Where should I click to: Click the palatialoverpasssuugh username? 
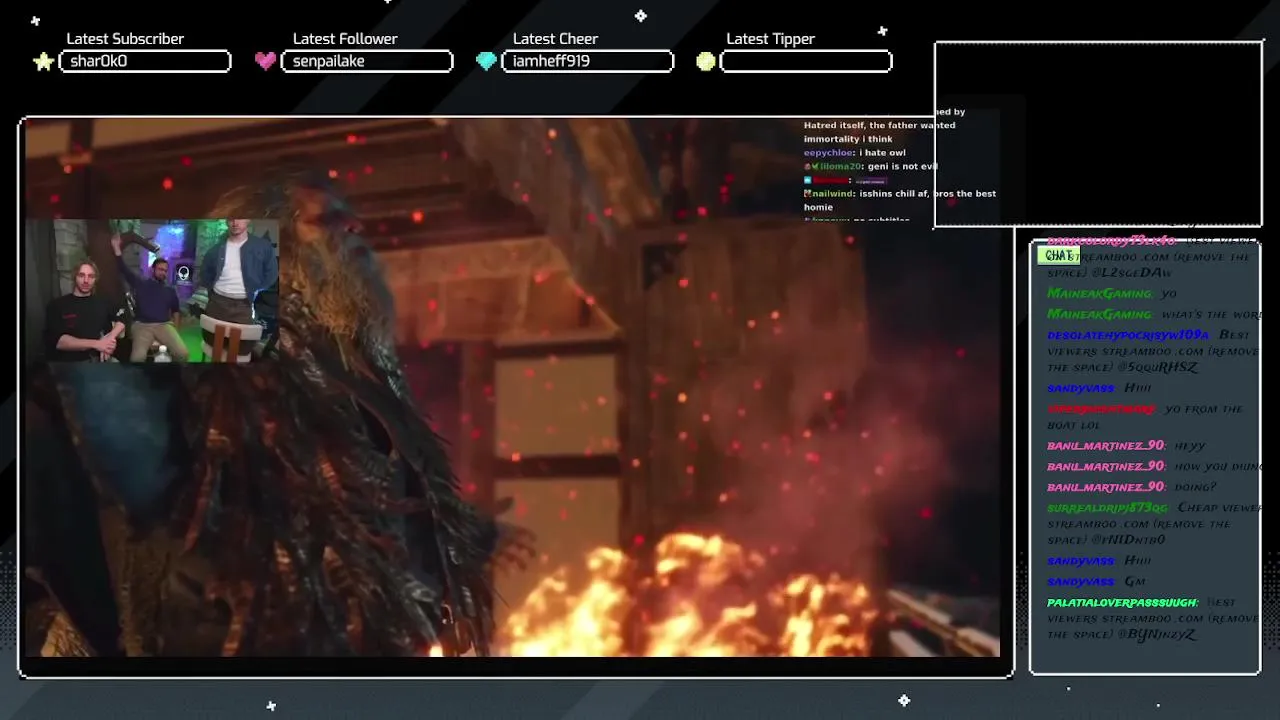pyautogui.click(x=1122, y=603)
